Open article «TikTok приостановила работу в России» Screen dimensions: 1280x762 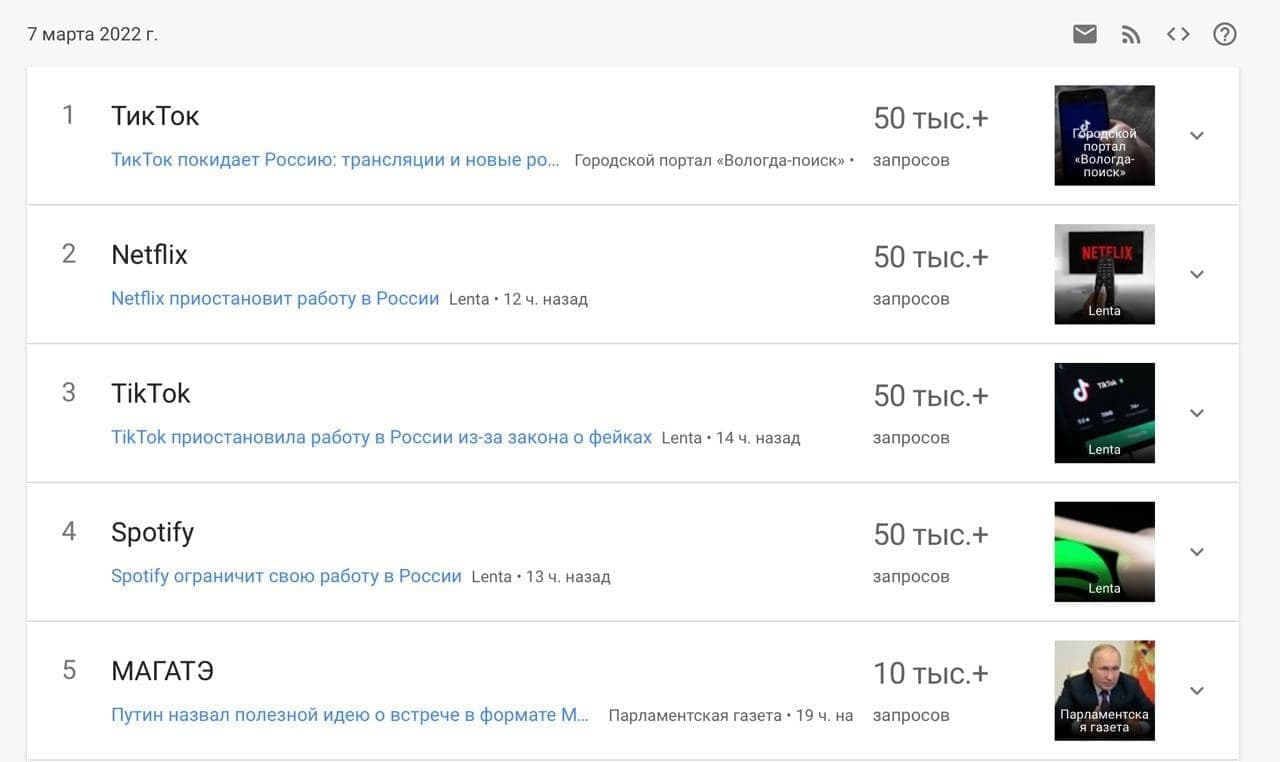click(x=380, y=437)
